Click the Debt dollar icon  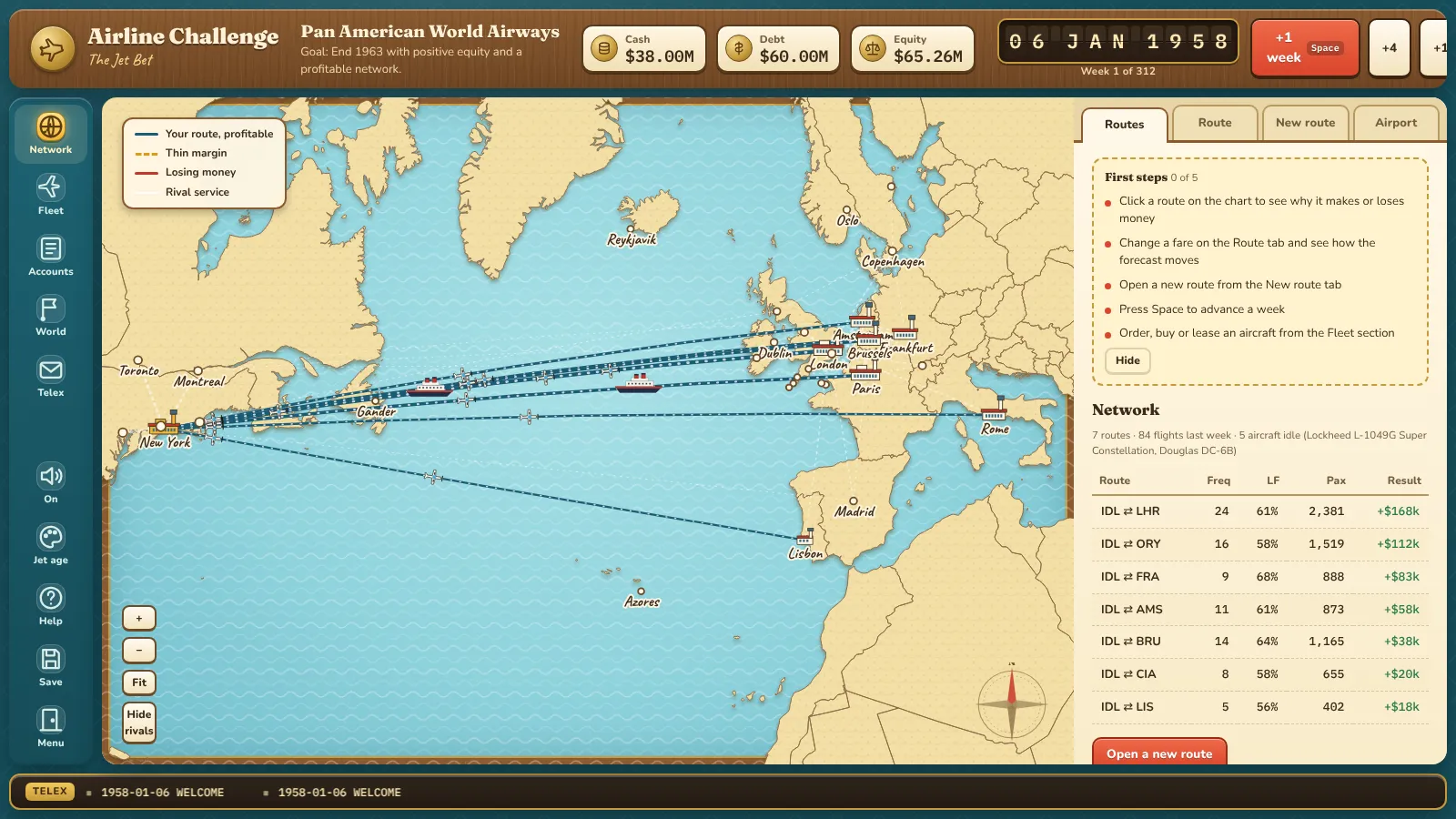pyautogui.click(x=738, y=48)
